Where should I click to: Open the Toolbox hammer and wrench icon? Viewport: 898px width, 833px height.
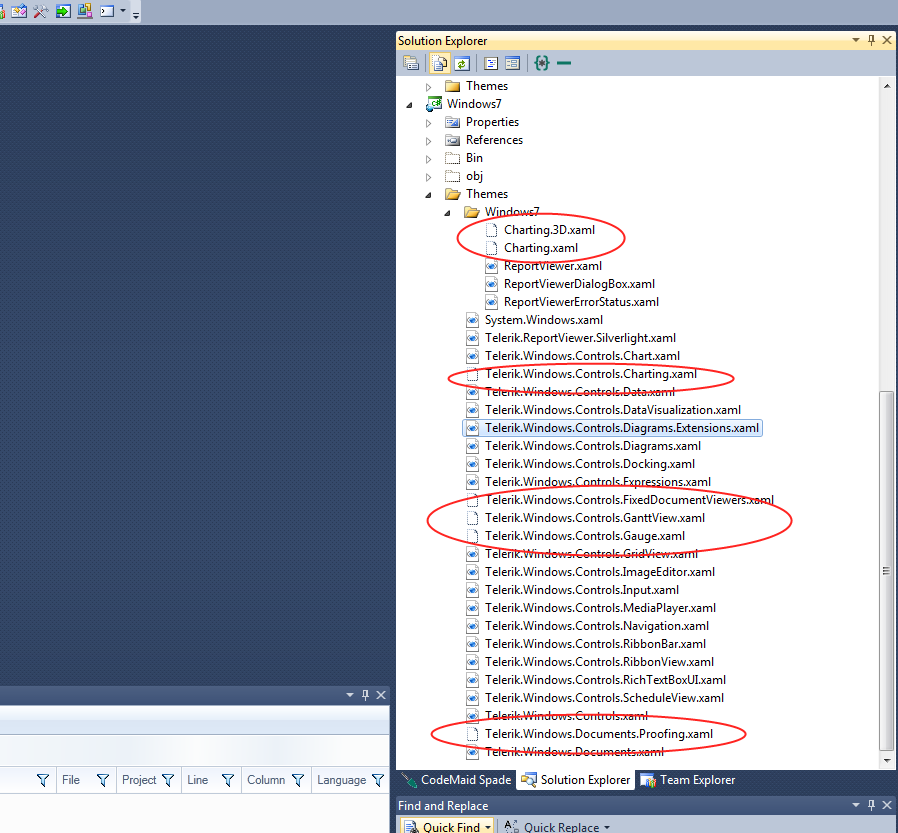tap(41, 10)
